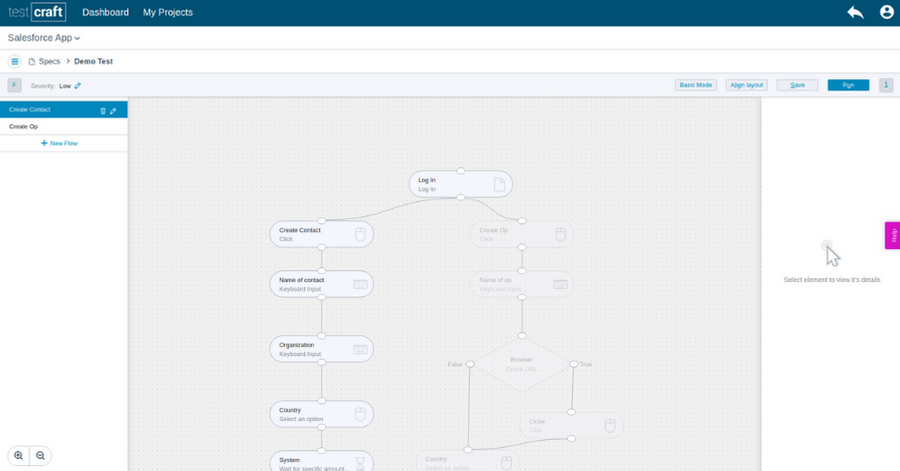Select the faded Close click node
The width and height of the screenshot is (900, 471).
[571, 426]
